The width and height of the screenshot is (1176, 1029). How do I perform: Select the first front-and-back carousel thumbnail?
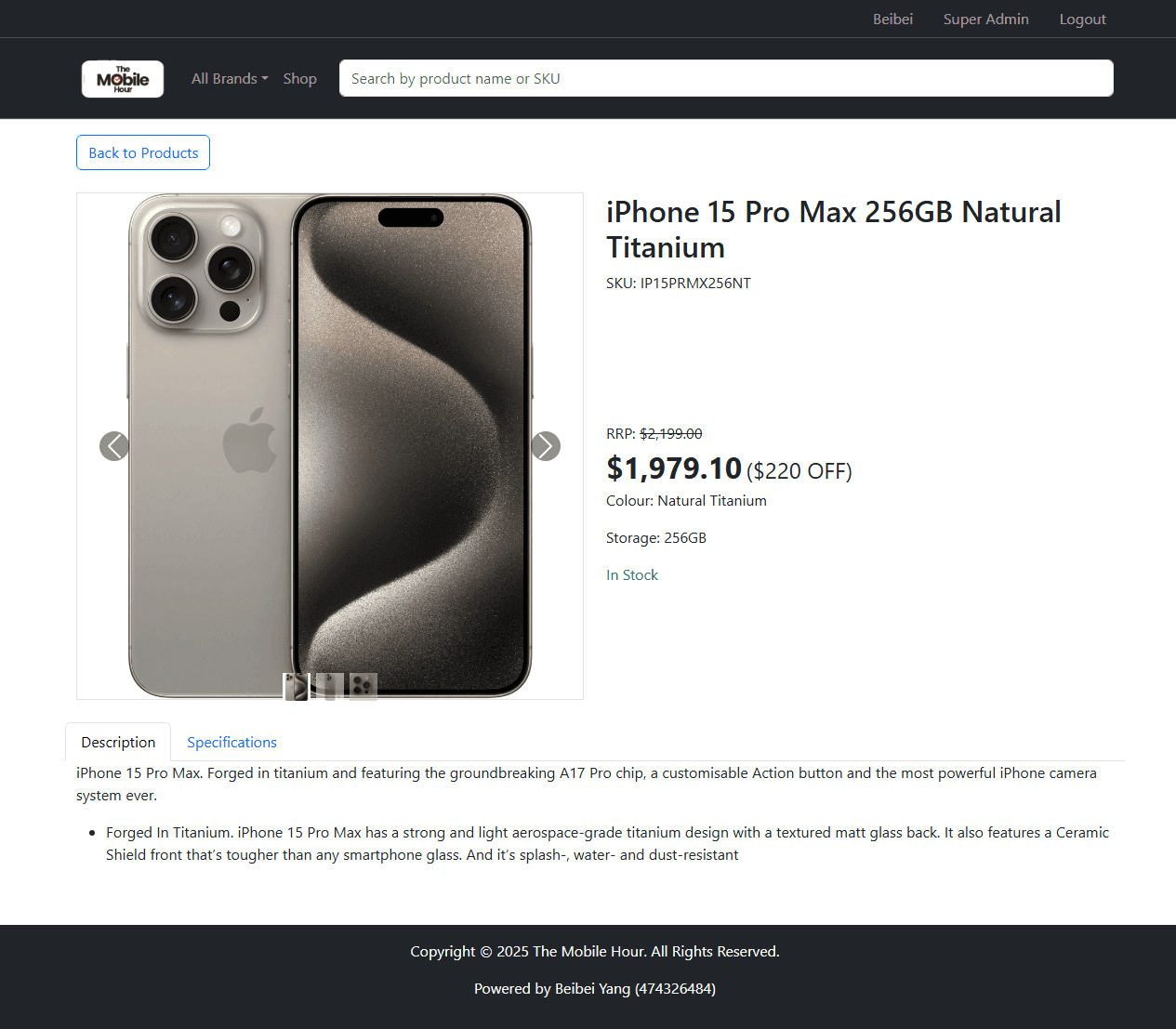click(x=296, y=687)
